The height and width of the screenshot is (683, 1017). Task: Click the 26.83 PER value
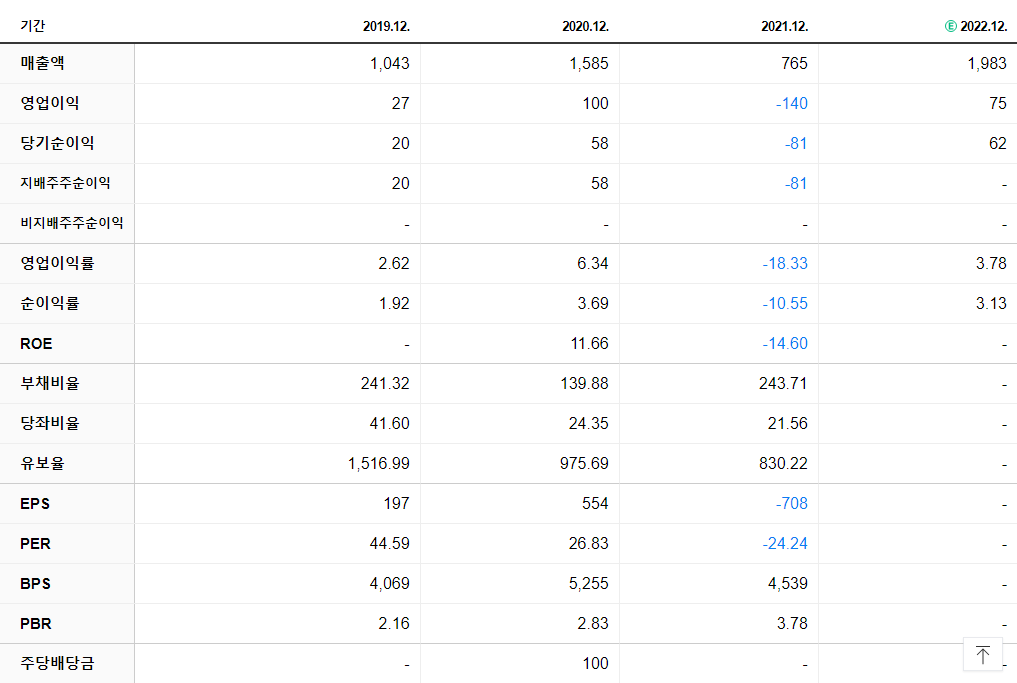coord(588,544)
